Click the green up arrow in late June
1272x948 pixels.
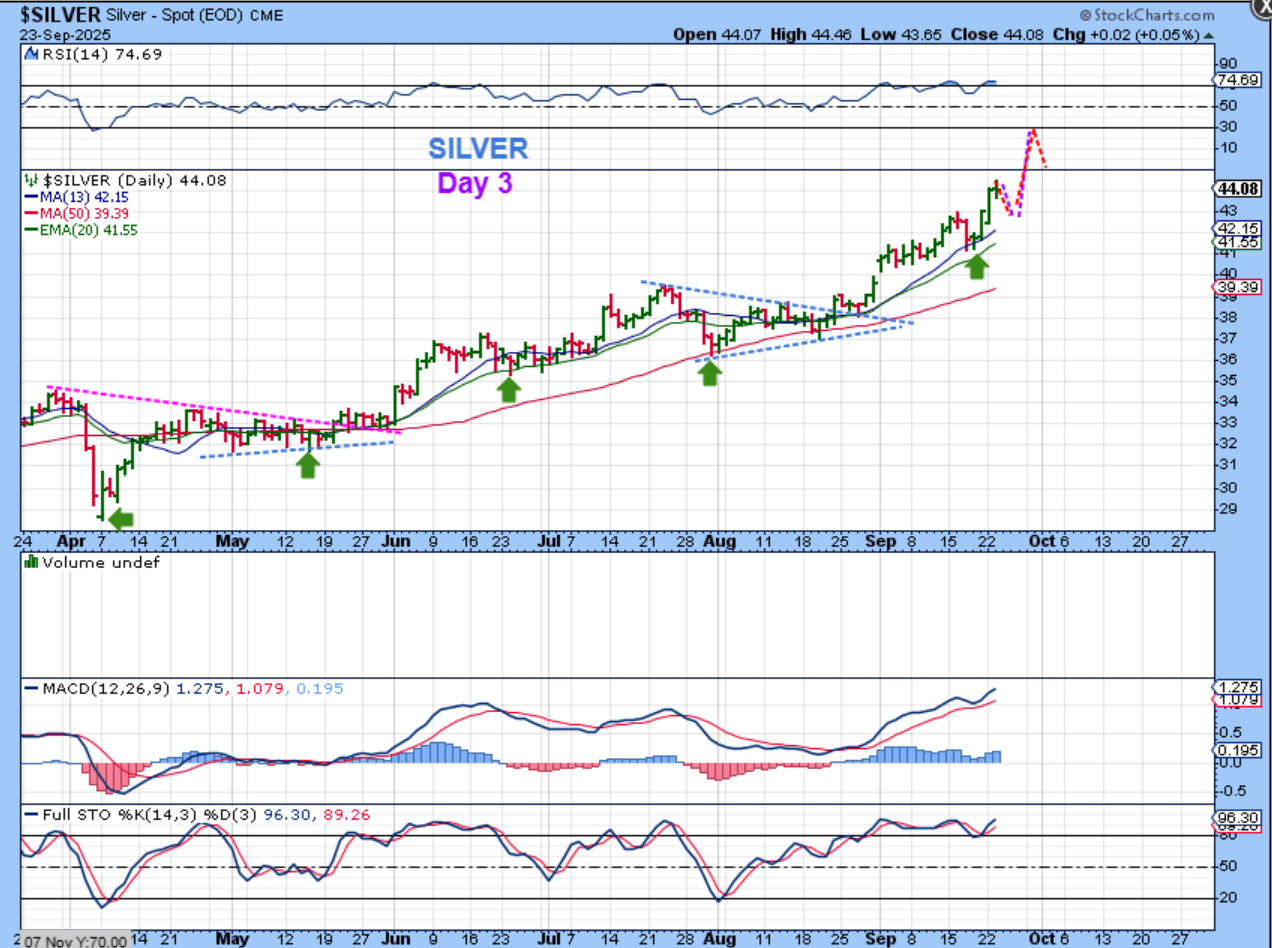pos(509,389)
